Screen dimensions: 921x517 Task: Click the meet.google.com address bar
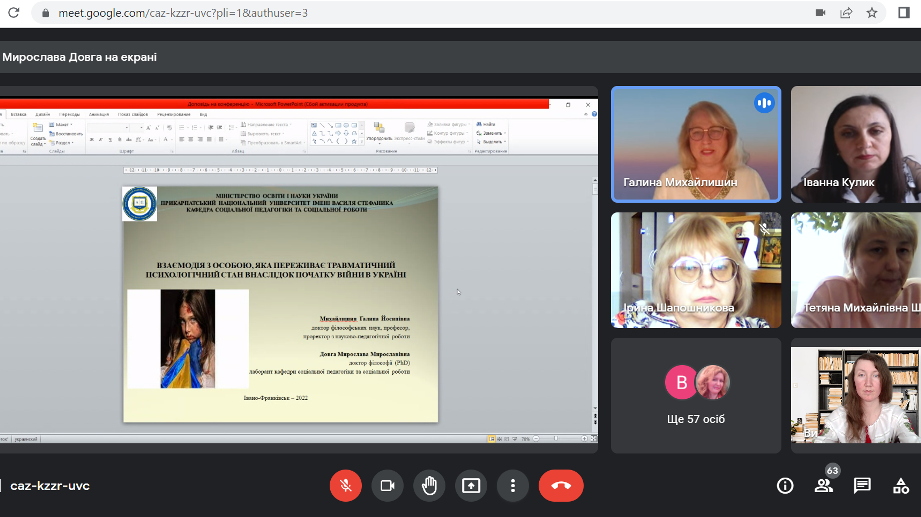400,13
